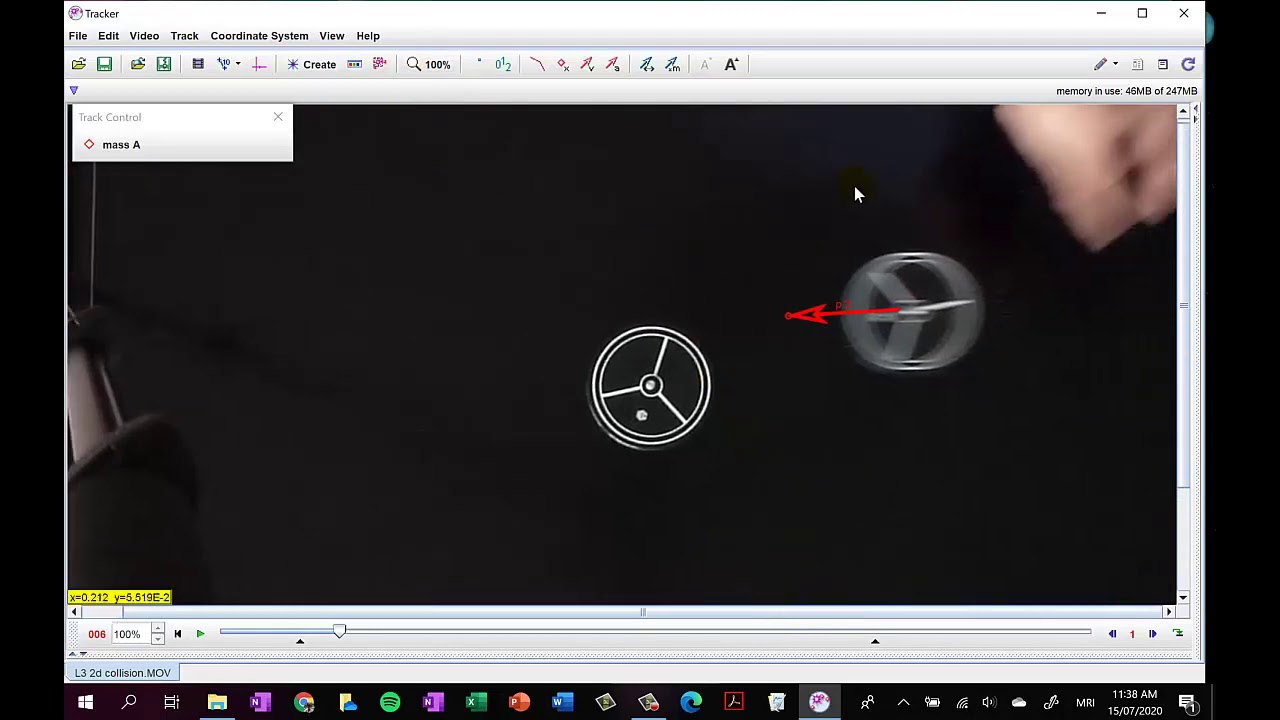Screen dimensions: 1280x720
Task: Toggle path visibility red curve icon
Action: [537, 64]
